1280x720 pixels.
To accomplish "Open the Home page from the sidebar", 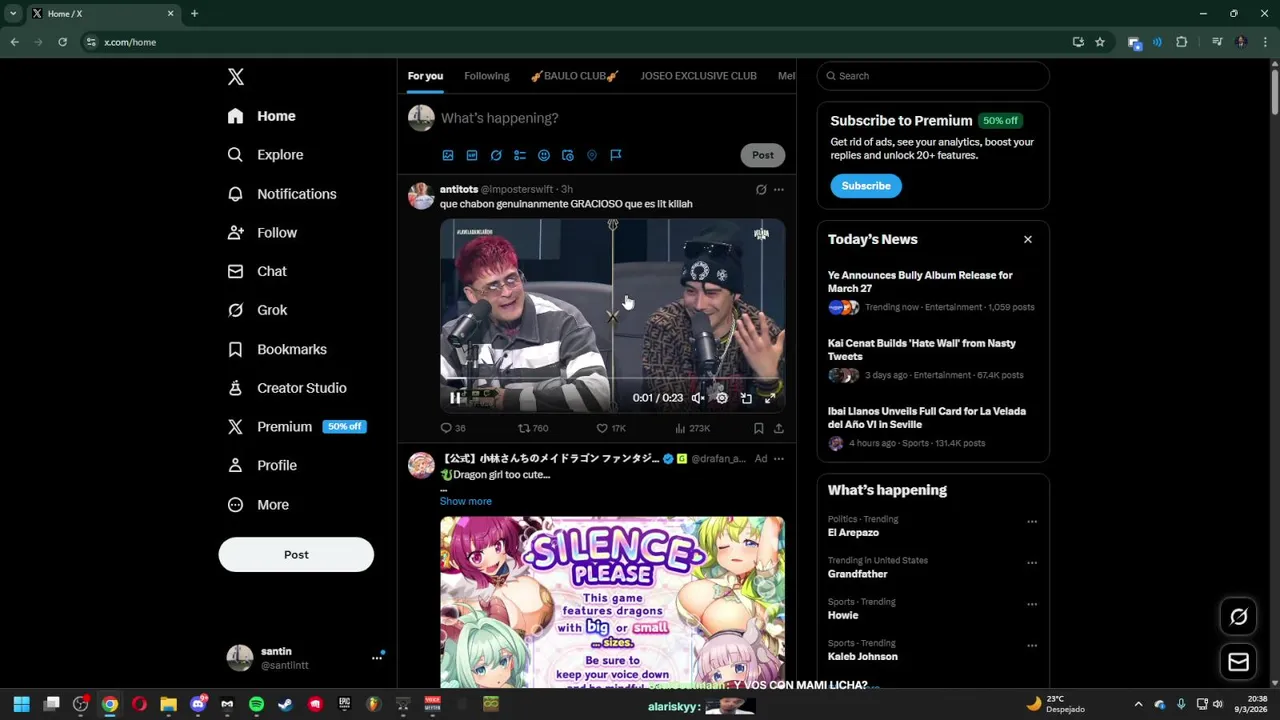I will (262, 116).
